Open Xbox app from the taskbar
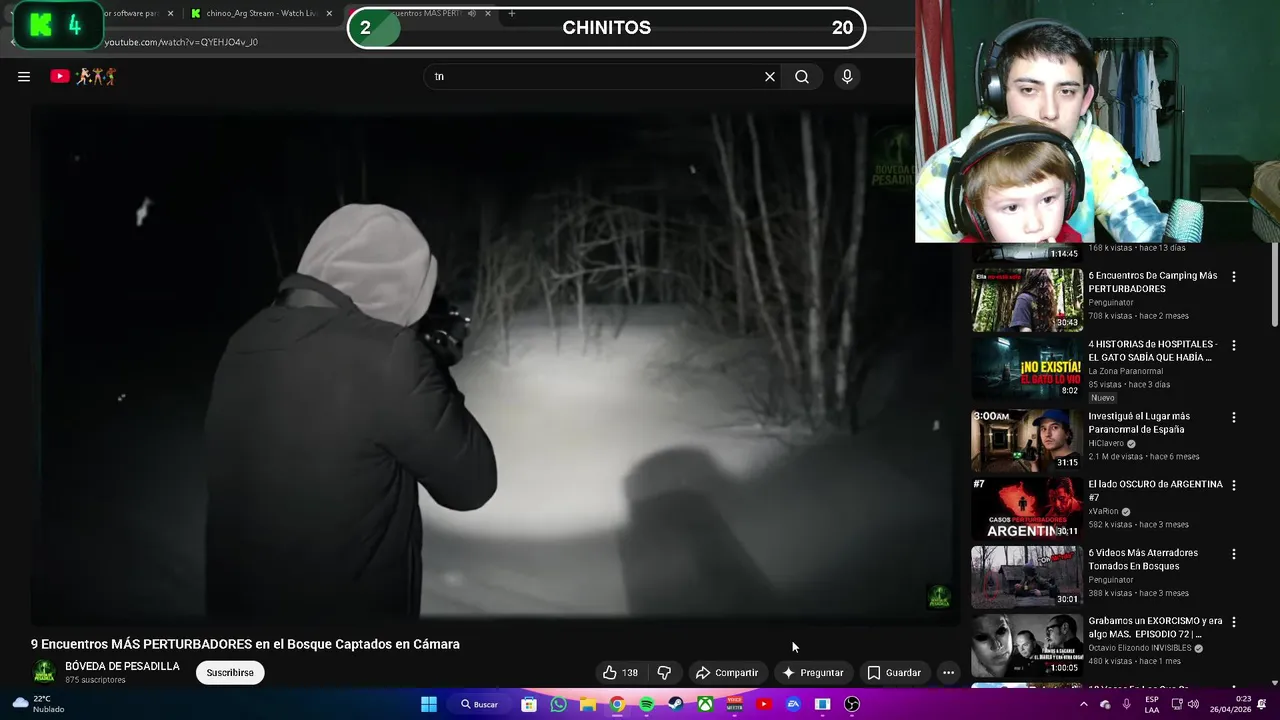 pyautogui.click(x=705, y=704)
